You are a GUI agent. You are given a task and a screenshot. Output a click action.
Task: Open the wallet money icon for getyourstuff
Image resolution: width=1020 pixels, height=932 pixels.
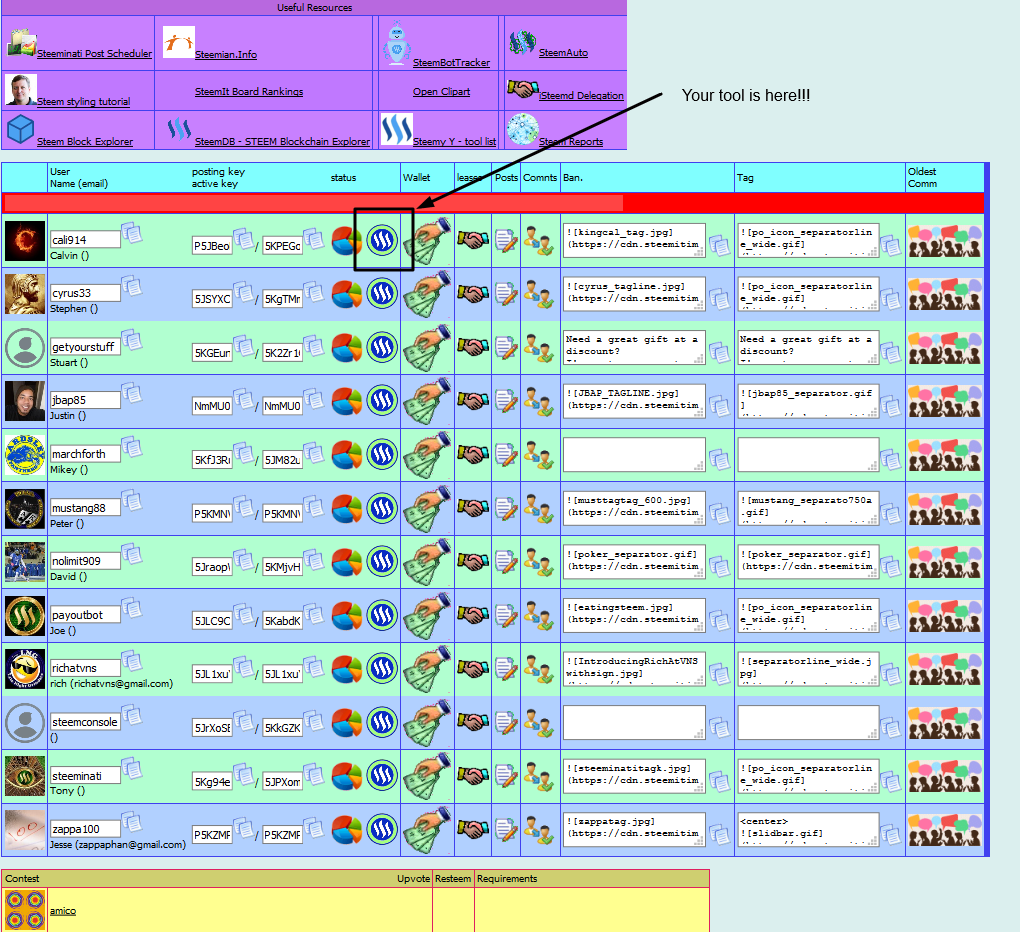coord(427,348)
